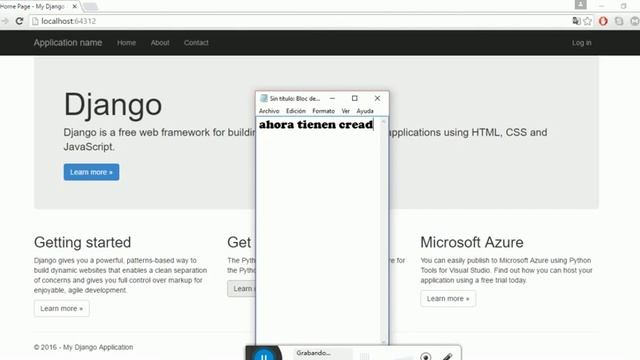
Task: Click the red circular extension icon
Action: pos(603,21)
